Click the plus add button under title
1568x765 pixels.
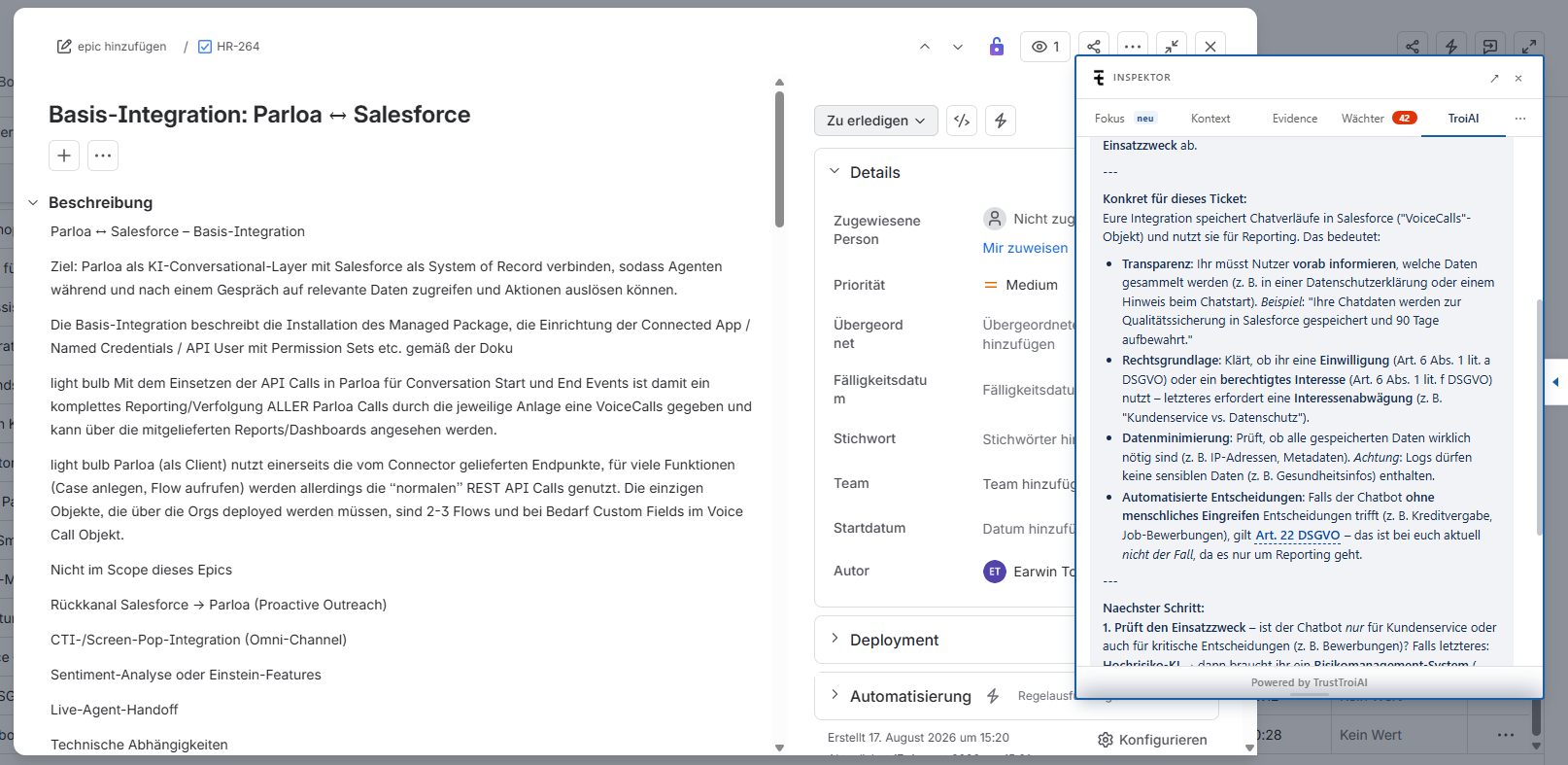pos(64,156)
